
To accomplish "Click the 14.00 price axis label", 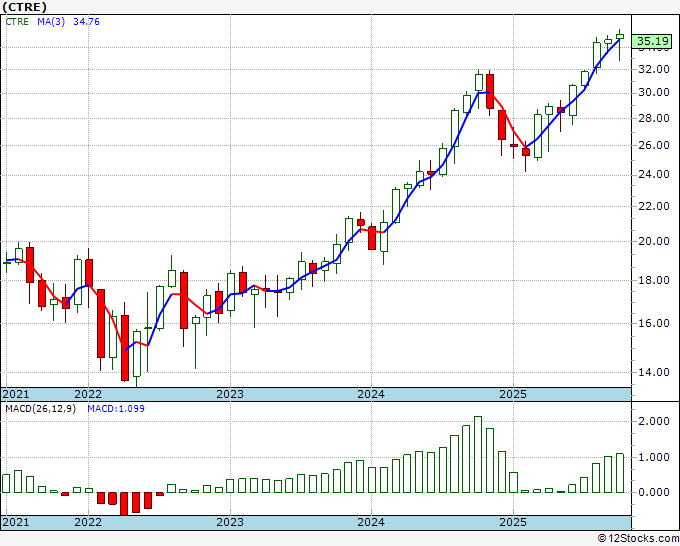I will click(654, 372).
